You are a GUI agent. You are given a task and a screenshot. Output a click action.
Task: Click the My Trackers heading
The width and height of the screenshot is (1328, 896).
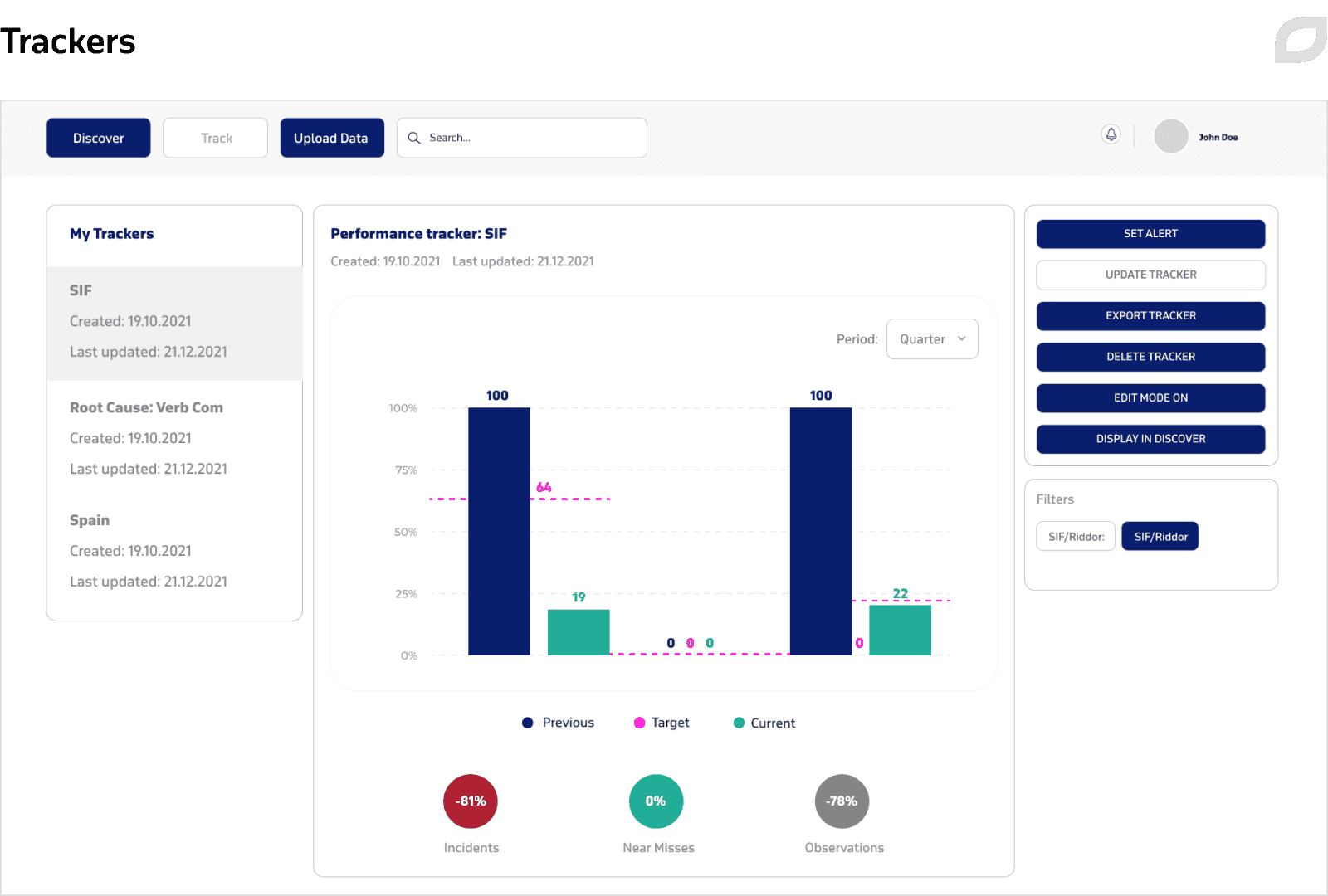(112, 234)
